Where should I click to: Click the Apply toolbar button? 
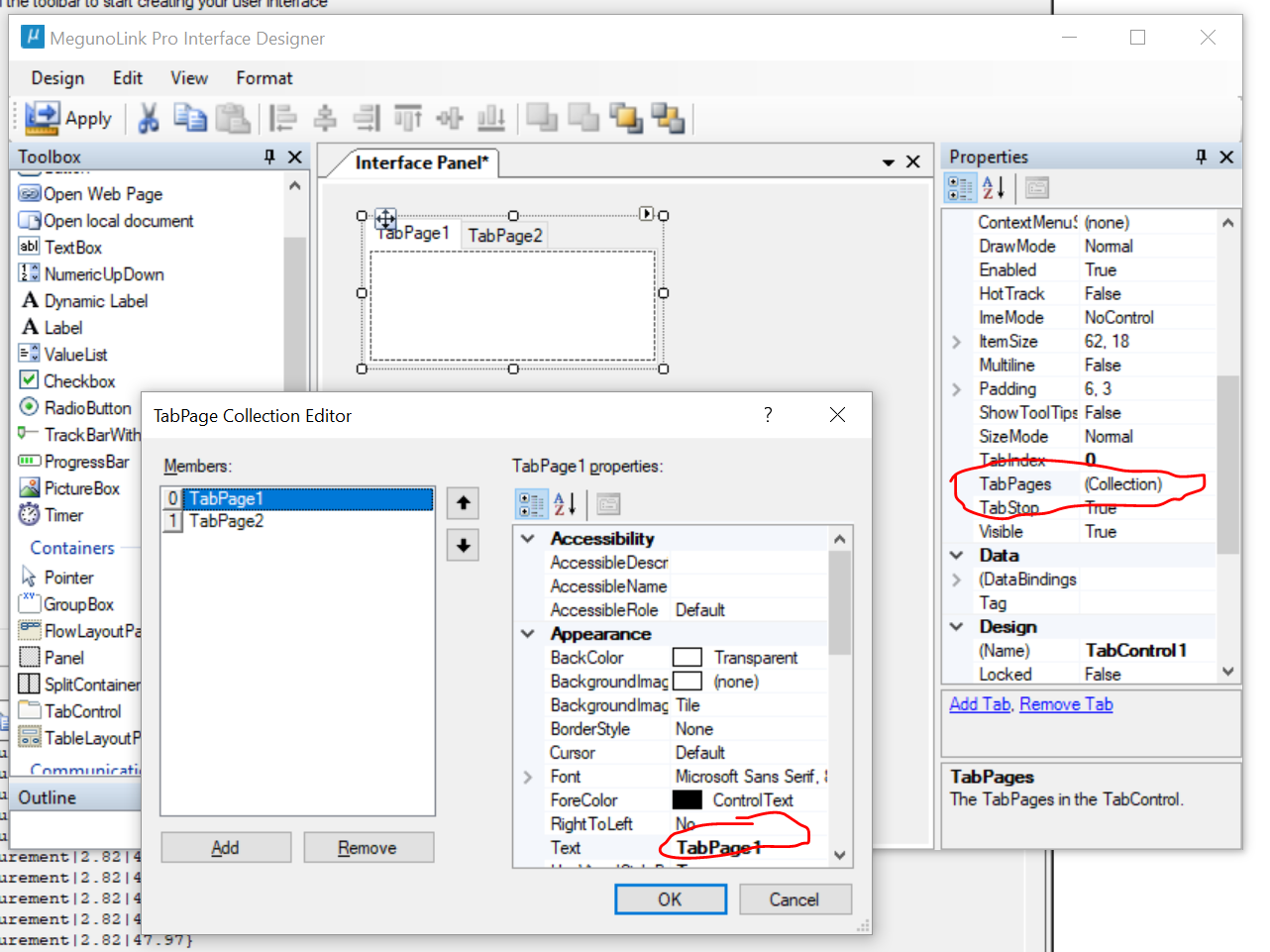(68, 119)
